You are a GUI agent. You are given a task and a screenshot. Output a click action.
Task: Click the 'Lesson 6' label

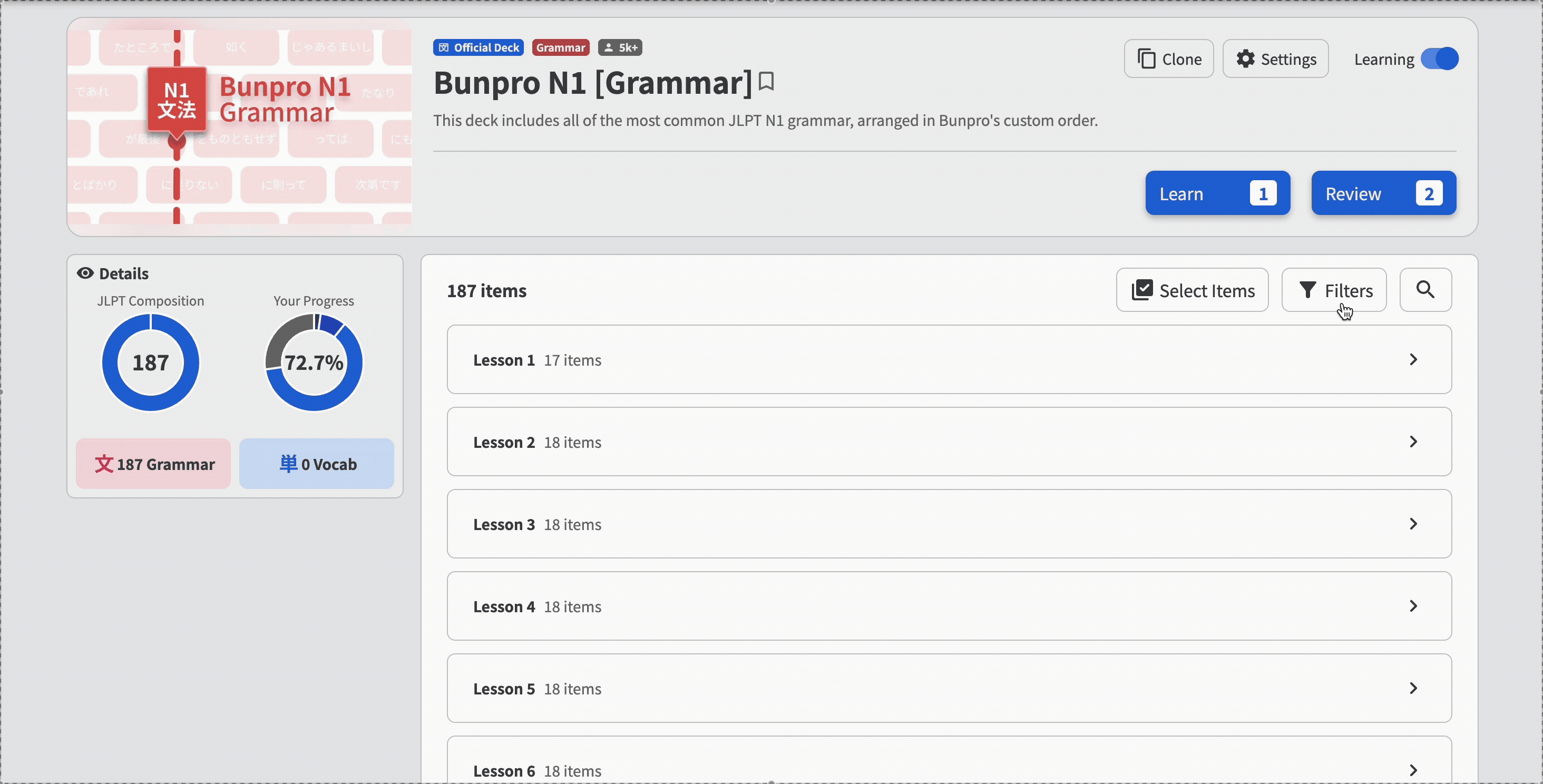click(x=504, y=771)
